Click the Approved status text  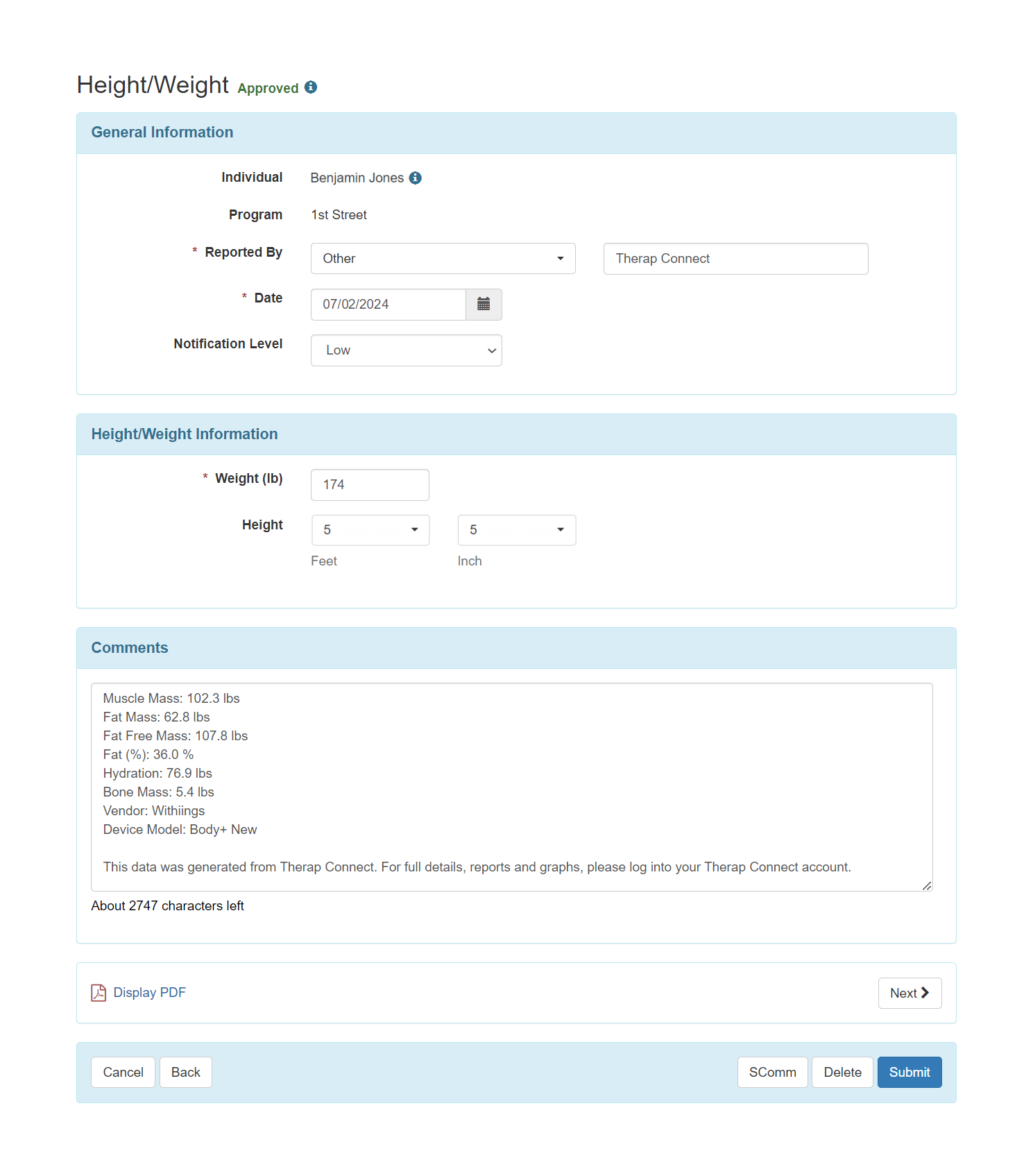point(268,88)
